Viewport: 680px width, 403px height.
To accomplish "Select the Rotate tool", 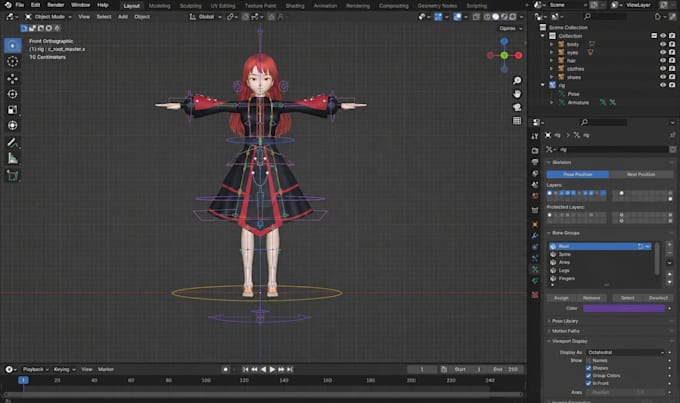I will click(x=13, y=94).
